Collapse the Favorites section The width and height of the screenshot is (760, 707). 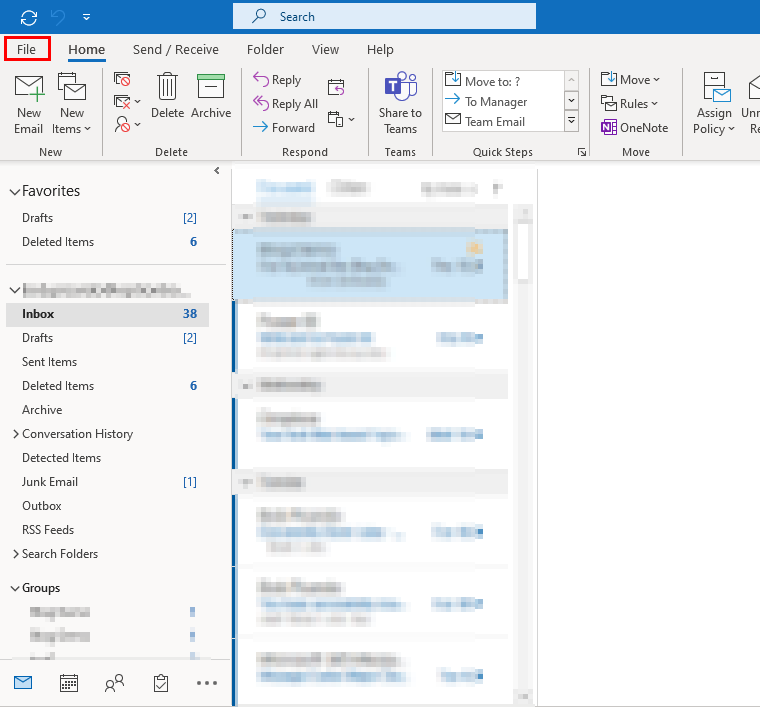coord(15,191)
